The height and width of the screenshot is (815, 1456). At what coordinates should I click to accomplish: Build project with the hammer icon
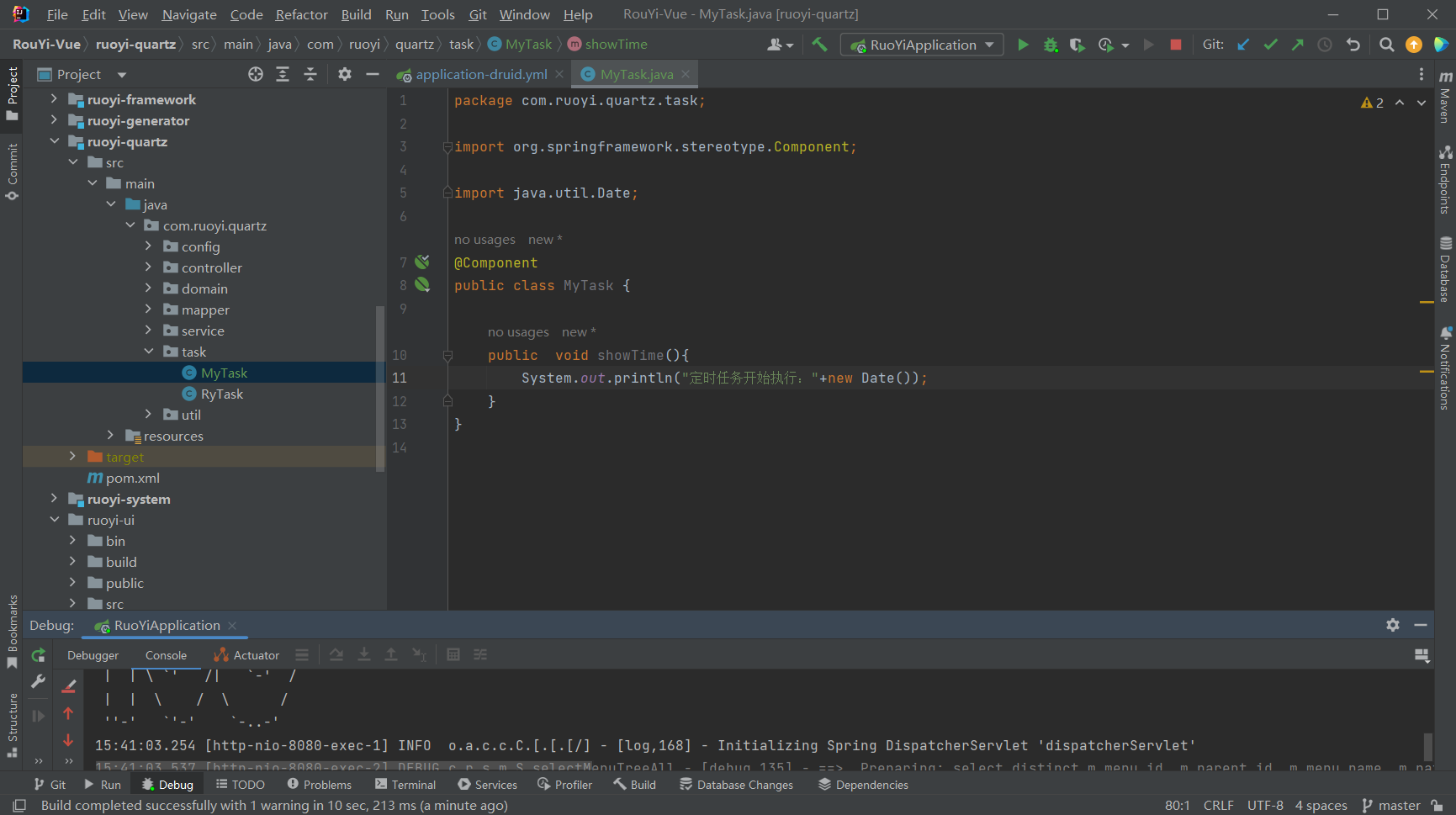tap(819, 45)
